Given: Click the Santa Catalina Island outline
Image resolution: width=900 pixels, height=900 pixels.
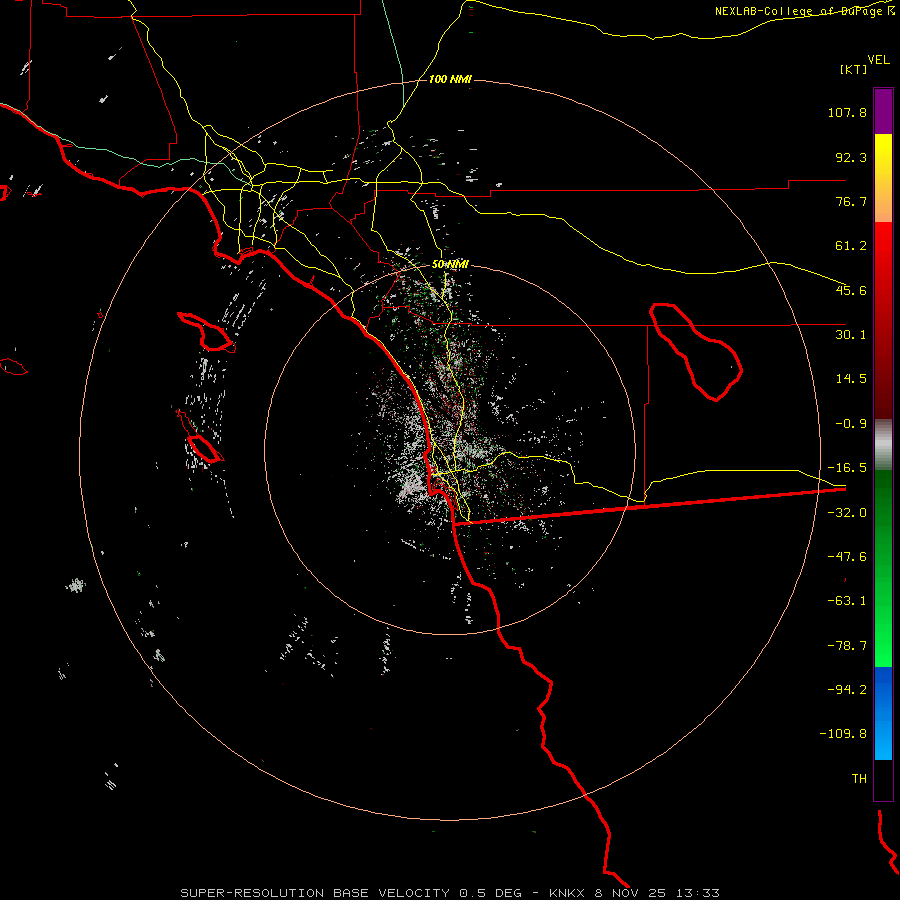Looking at the screenshot, I should point(207,332).
